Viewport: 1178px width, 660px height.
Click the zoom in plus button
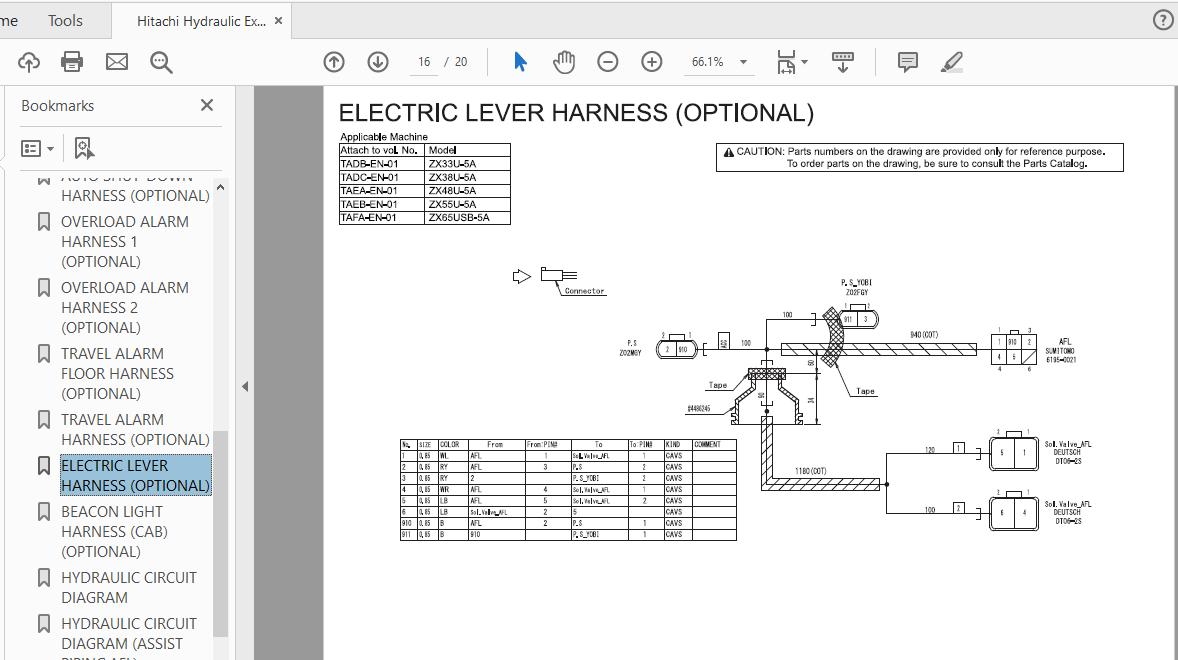(x=652, y=62)
